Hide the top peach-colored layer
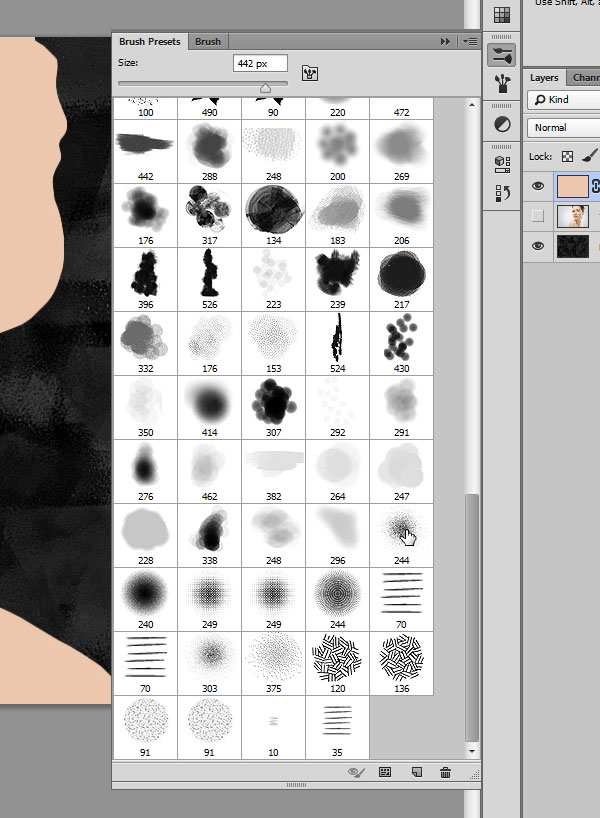This screenshot has width=600, height=818. (538, 185)
